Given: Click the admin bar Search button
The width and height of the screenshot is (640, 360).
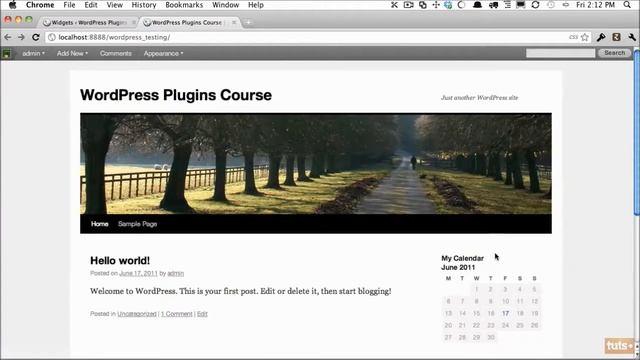Looking at the screenshot, I should (x=614, y=53).
